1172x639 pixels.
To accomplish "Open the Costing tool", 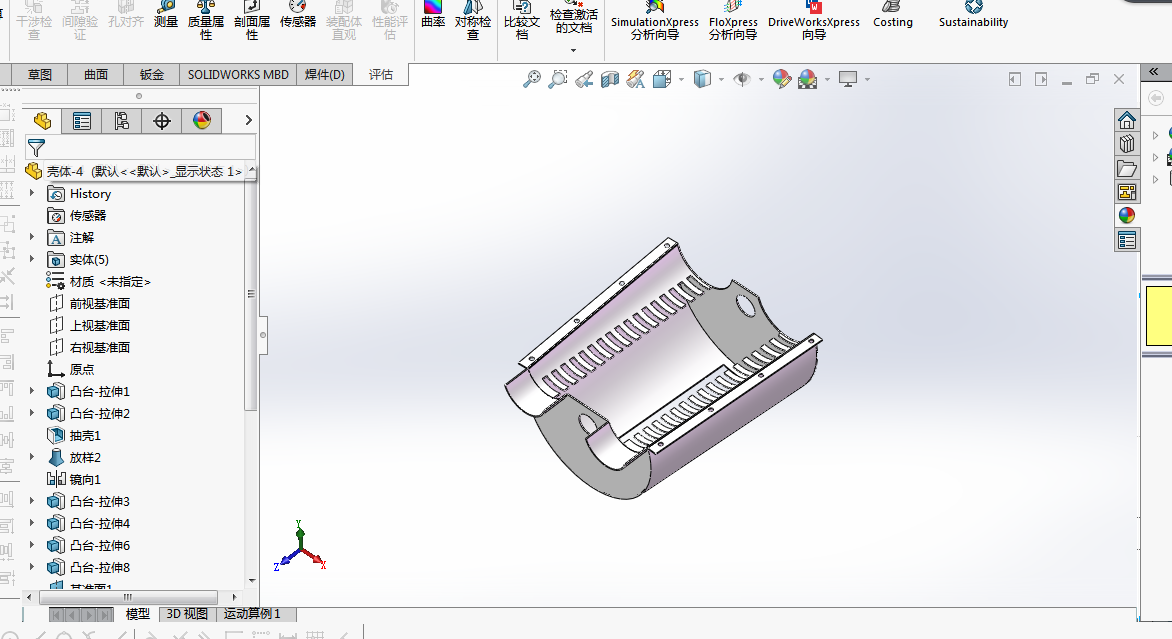I will 892,15.
